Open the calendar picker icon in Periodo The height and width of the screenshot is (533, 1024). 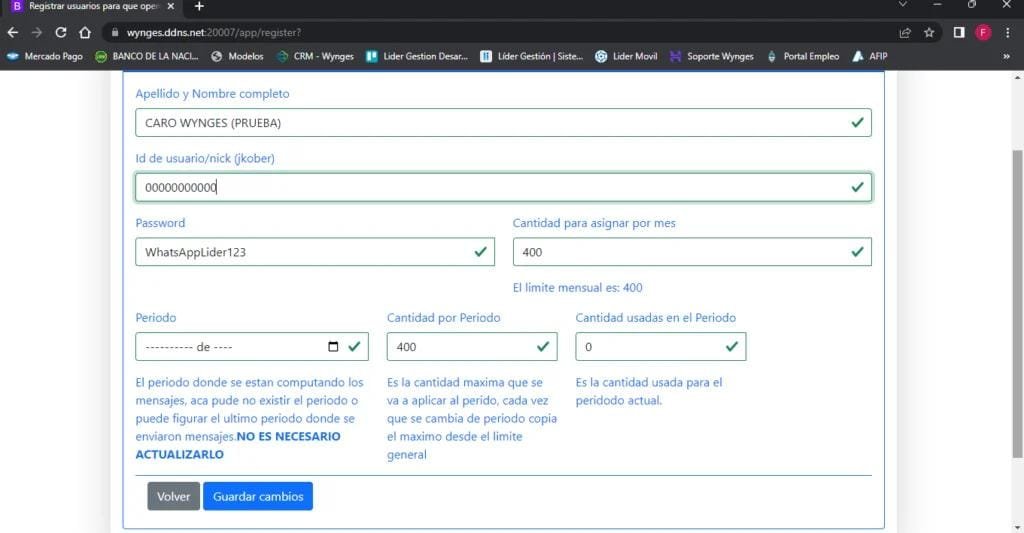pos(333,347)
